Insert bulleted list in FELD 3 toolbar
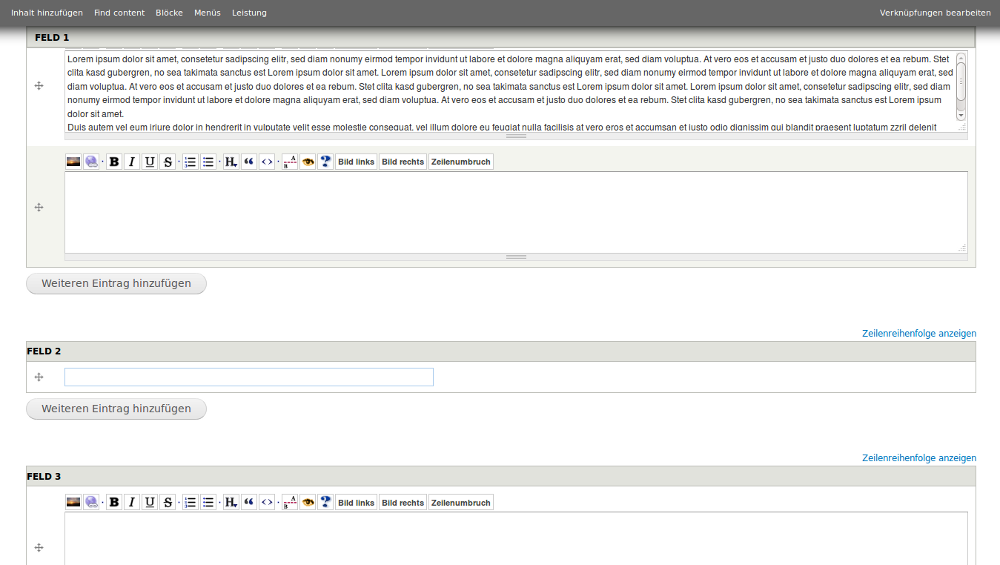This screenshot has height=565, width=1000. pyautogui.click(x=208, y=503)
